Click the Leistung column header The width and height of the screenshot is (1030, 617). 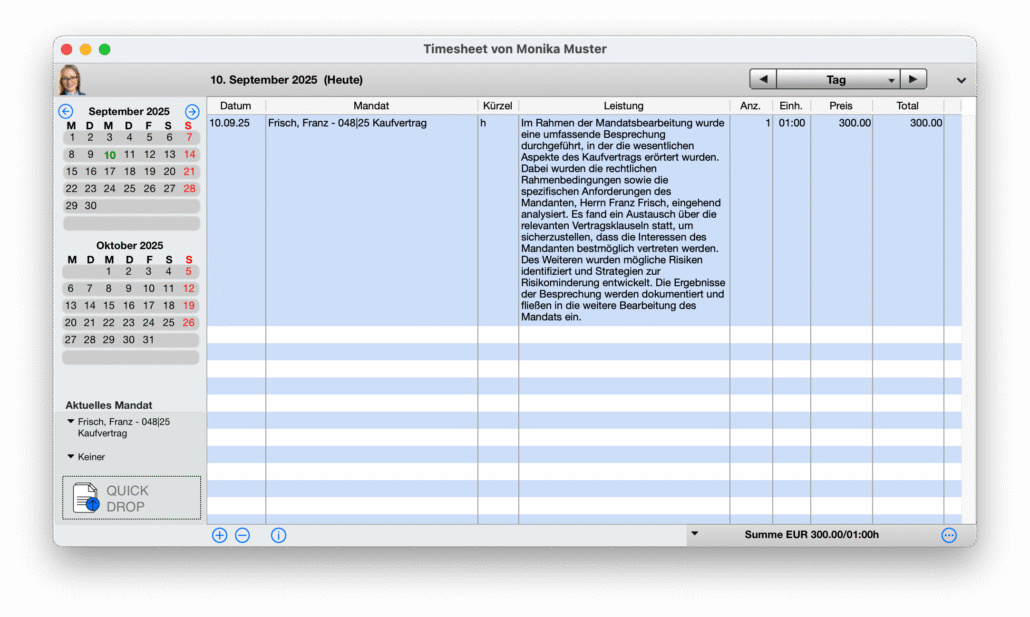click(x=624, y=105)
